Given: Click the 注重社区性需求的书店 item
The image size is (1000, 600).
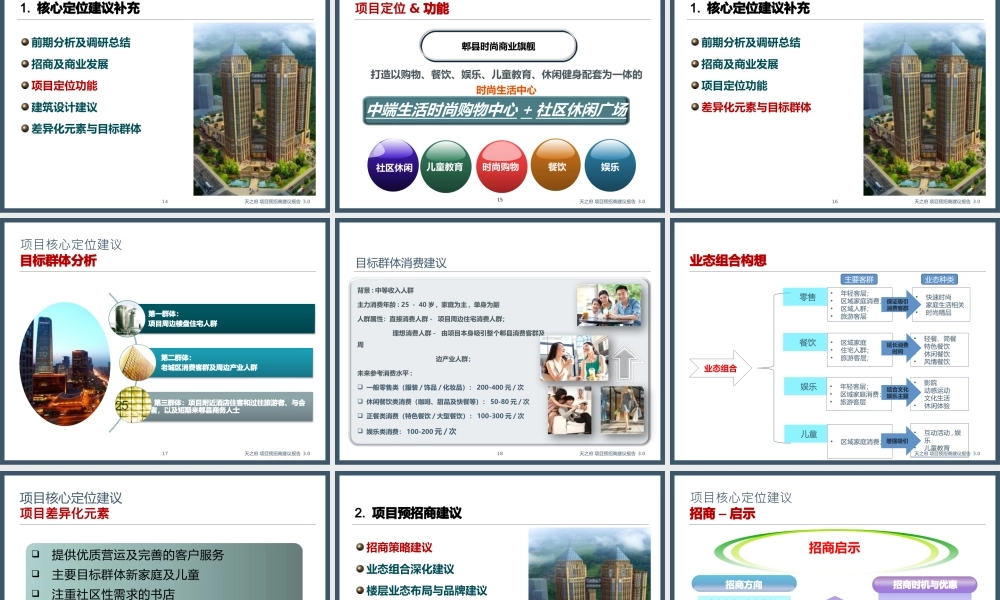Looking at the screenshot, I should (112, 594).
